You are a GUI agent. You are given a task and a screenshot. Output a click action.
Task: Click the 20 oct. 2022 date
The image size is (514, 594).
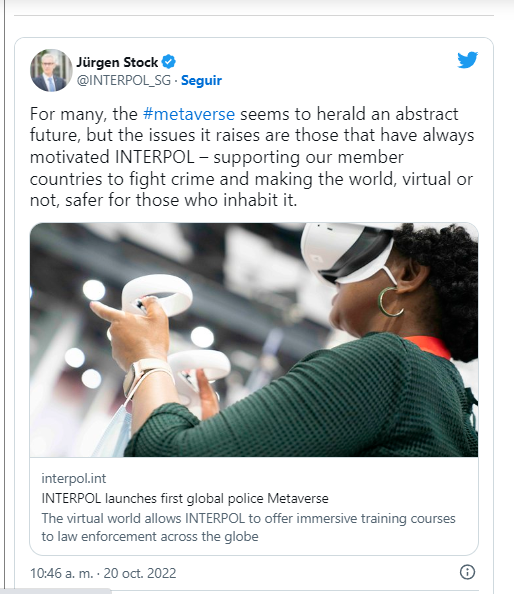(140, 573)
